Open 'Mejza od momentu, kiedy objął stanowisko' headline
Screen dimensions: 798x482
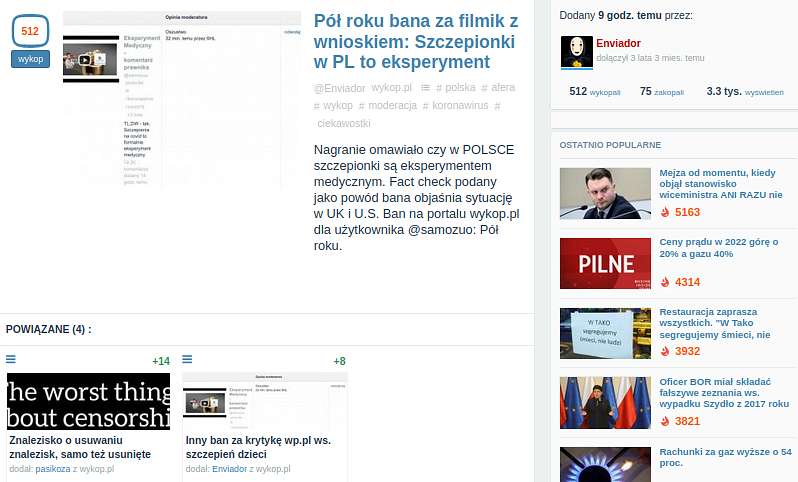[721, 184]
